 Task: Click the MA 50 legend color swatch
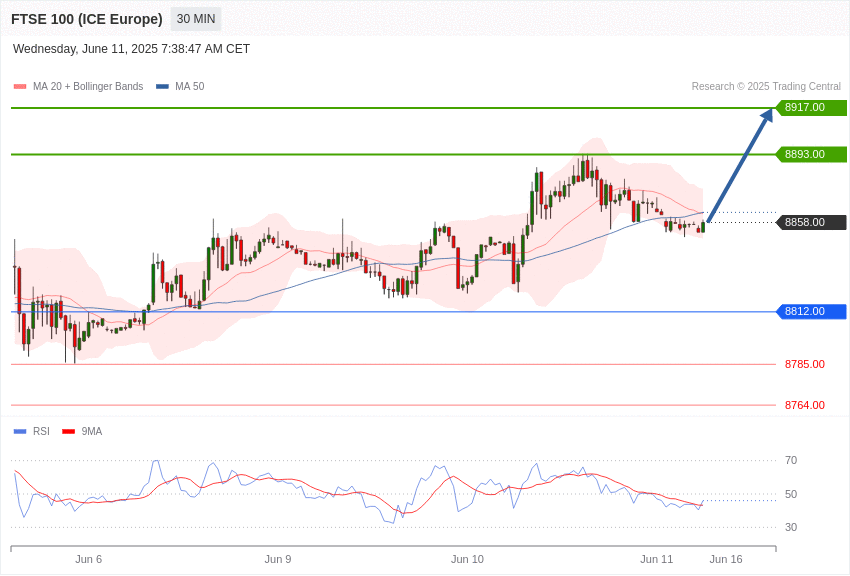click(162, 86)
